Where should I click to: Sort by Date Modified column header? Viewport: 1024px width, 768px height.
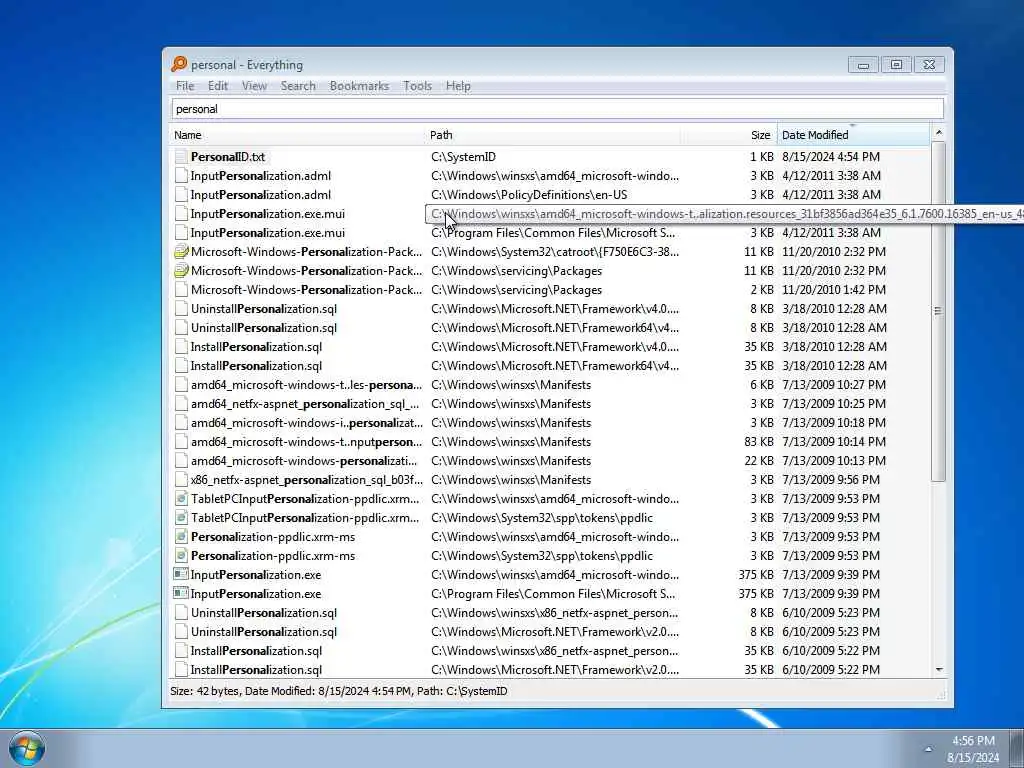[853, 135]
